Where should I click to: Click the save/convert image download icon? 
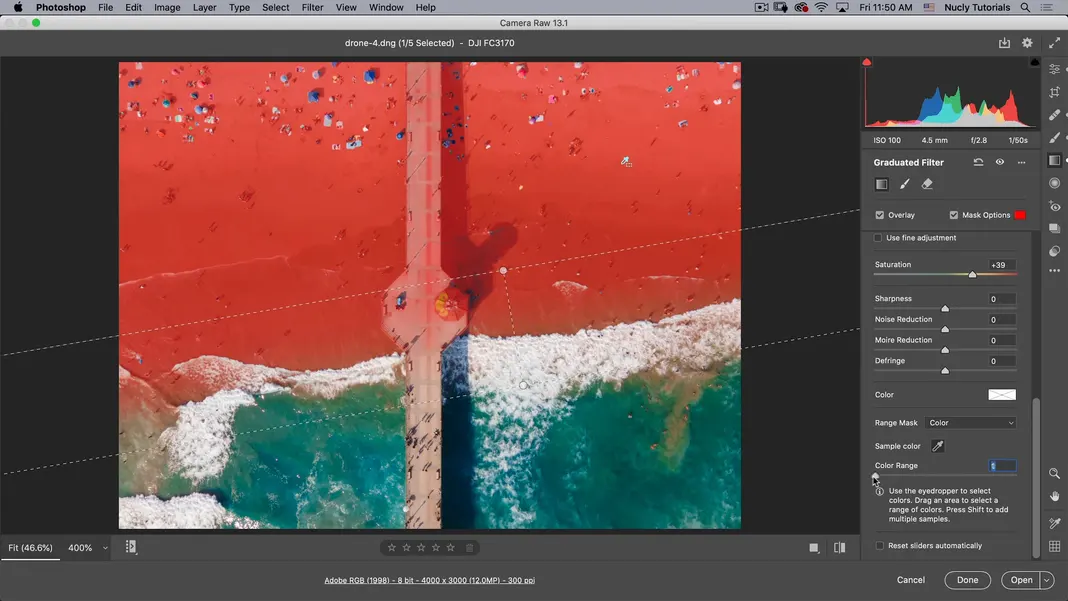(1004, 43)
